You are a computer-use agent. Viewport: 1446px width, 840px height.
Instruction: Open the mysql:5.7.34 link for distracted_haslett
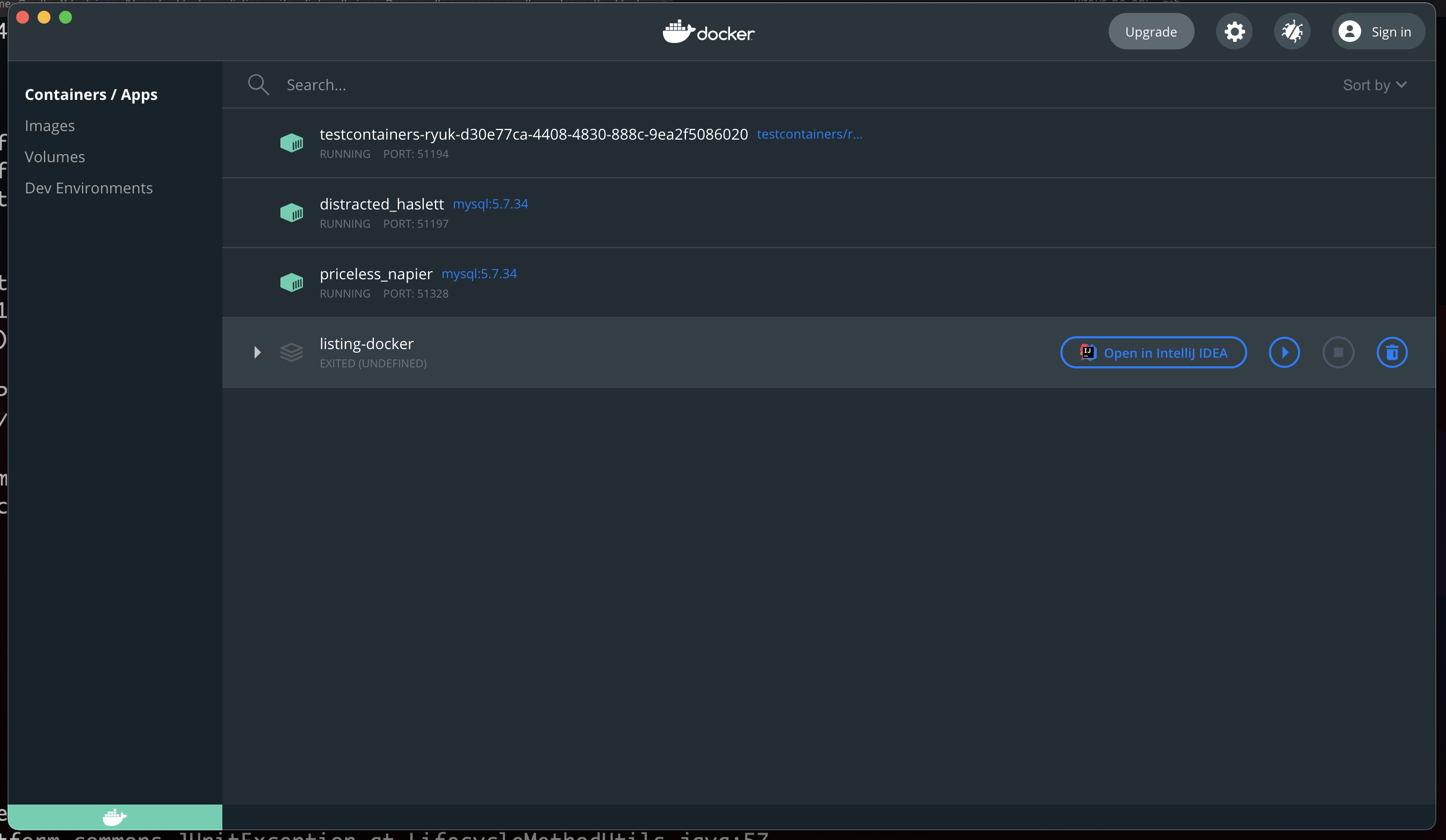[x=490, y=204]
